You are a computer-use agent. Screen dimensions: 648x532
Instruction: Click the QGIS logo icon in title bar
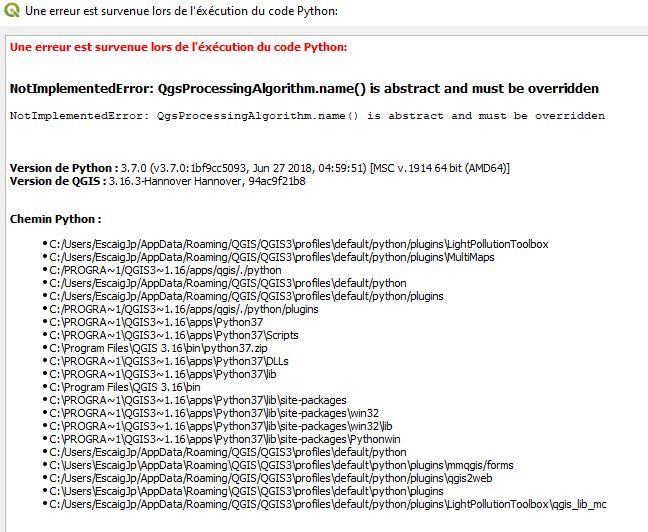pos(12,10)
